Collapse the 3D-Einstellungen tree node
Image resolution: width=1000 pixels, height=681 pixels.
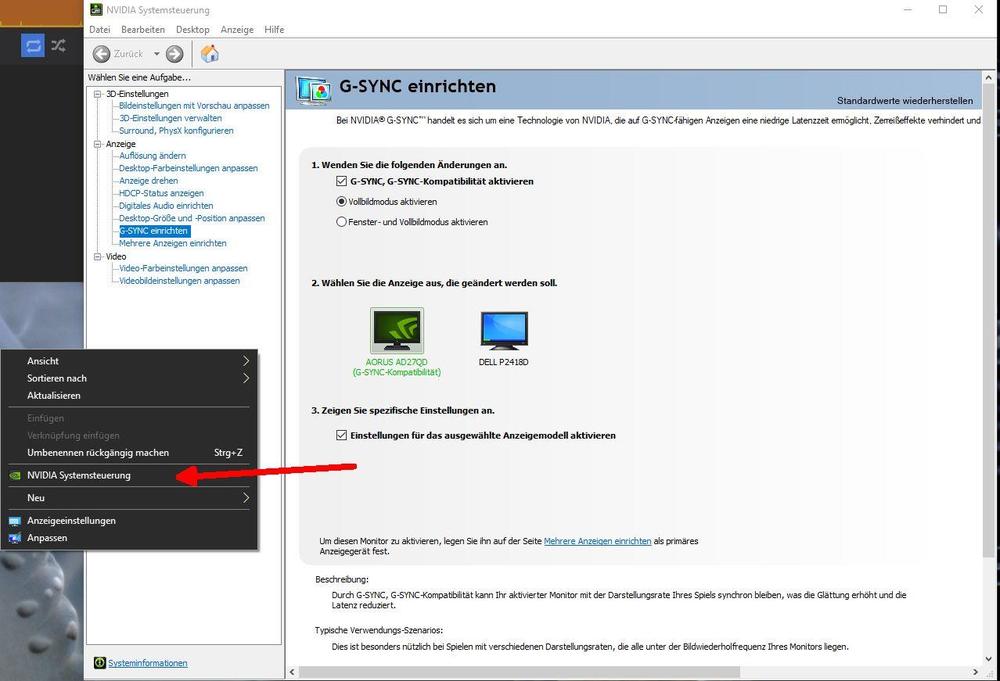tap(98, 94)
